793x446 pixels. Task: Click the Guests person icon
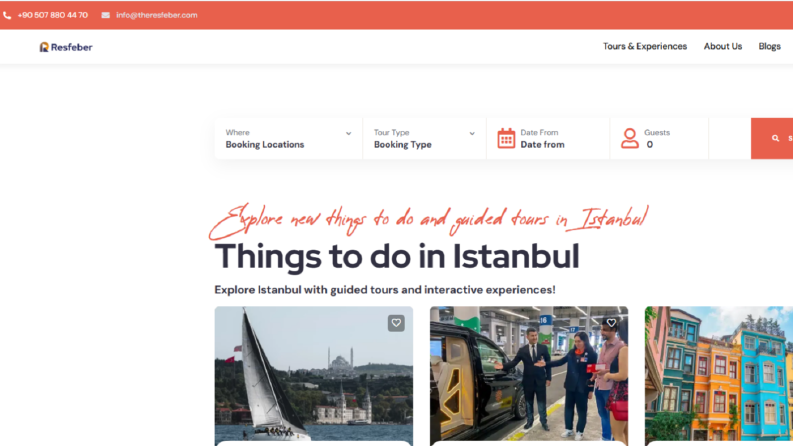pyautogui.click(x=630, y=138)
